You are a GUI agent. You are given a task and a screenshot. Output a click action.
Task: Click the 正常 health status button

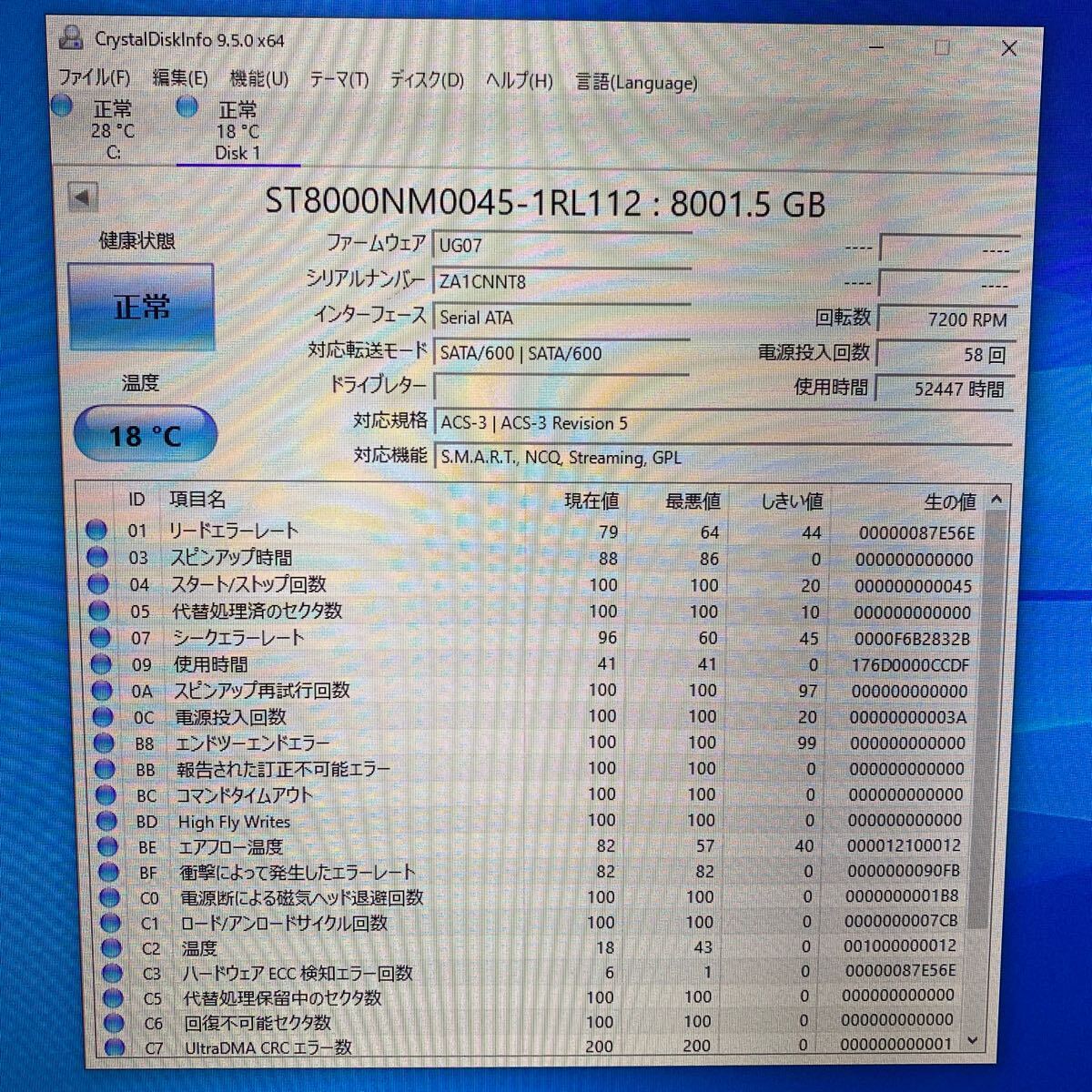click(141, 308)
